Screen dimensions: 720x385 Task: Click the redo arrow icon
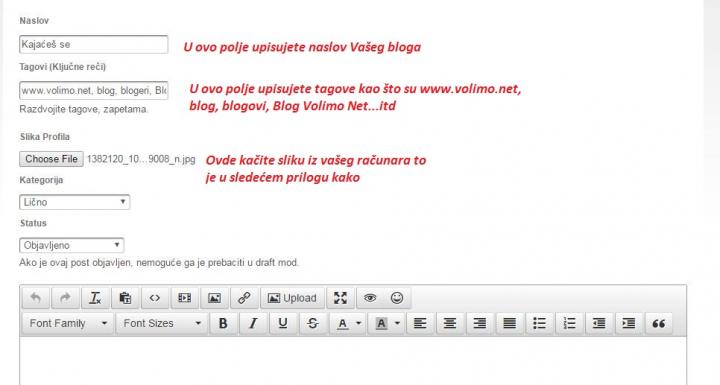[65, 298]
